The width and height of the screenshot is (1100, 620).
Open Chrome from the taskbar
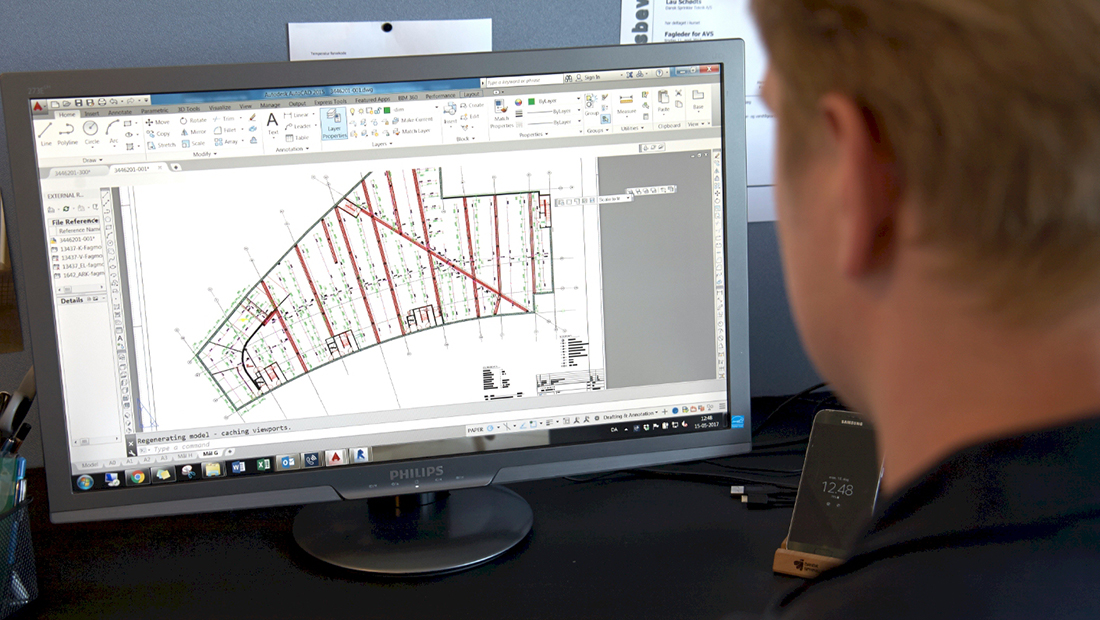(x=138, y=478)
